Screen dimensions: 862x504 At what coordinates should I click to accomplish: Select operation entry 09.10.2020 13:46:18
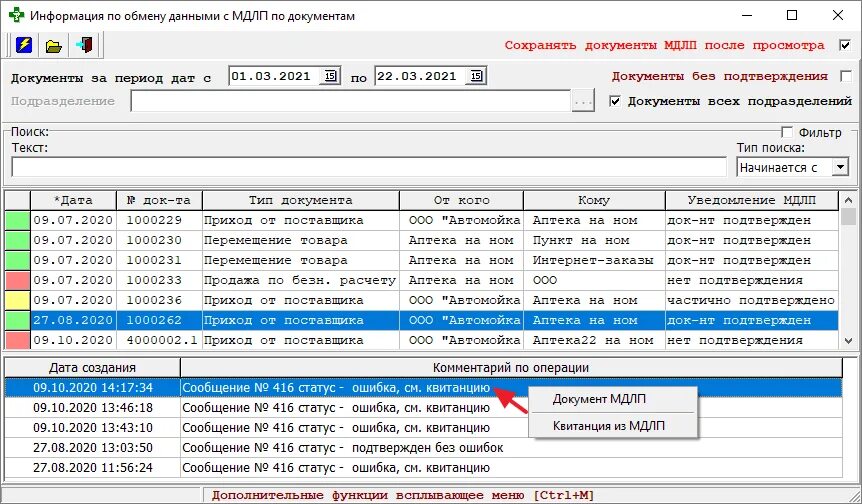[423, 408]
